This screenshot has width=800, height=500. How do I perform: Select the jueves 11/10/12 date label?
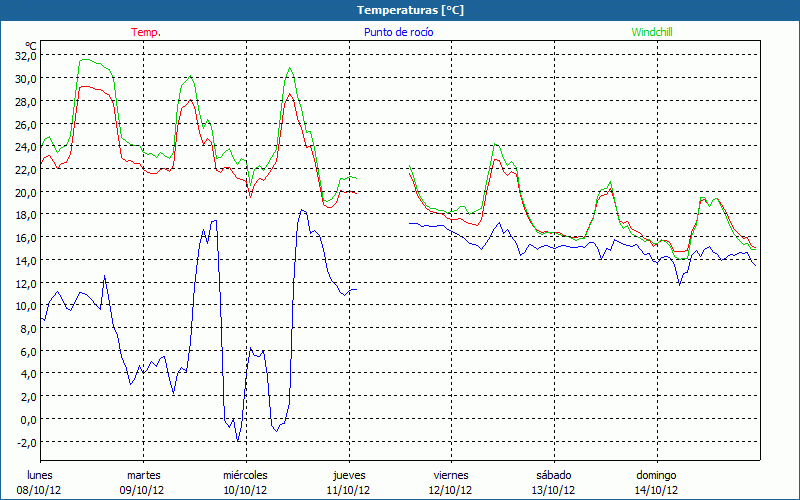pos(349,483)
